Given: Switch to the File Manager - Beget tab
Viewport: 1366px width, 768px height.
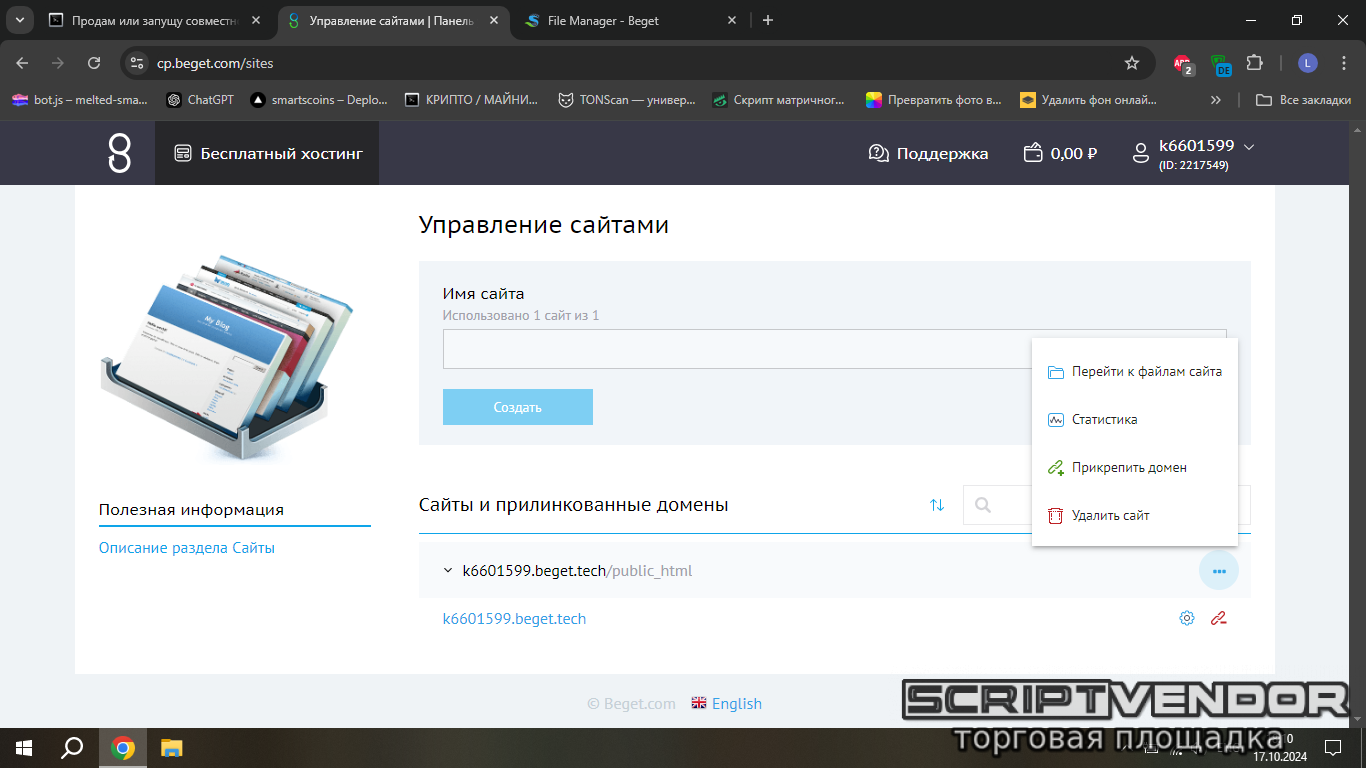Looking at the screenshot, I should 632,20.
